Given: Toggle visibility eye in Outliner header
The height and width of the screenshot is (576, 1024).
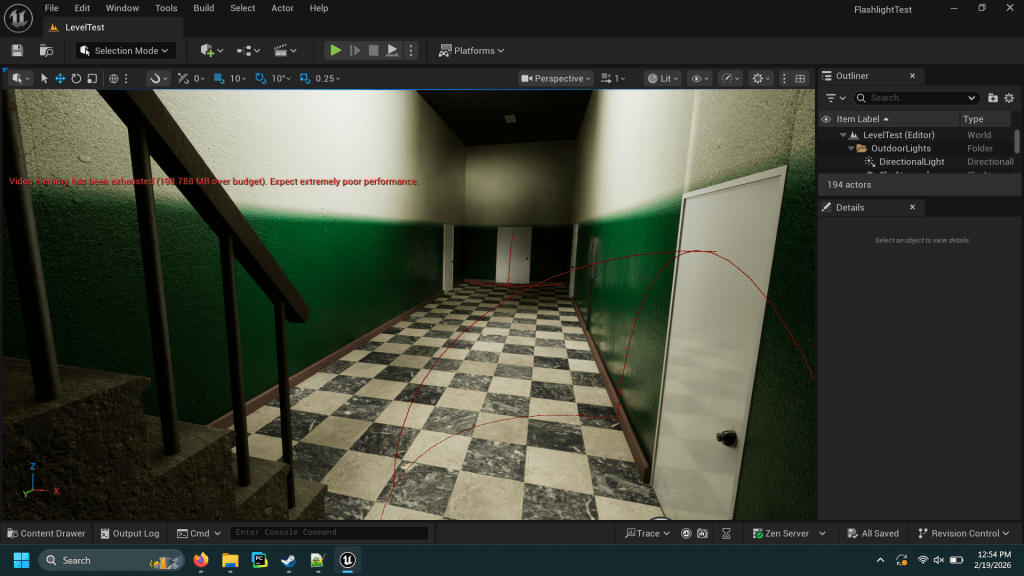Looking at the screenshot, I should pyautogui.click(x=826, y=119).
